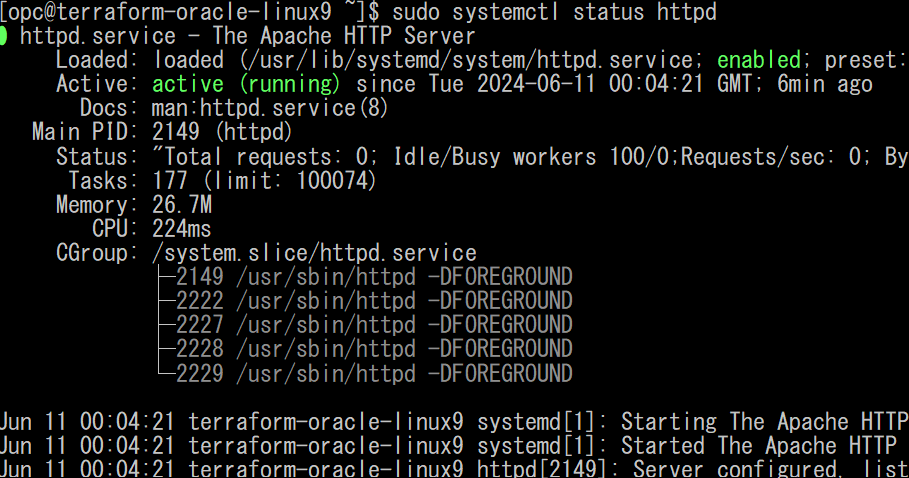Click CGroup path '/system.slice/httpd.service'
The width and height of the screenshot is (909, 478).
tap(314, 253)
